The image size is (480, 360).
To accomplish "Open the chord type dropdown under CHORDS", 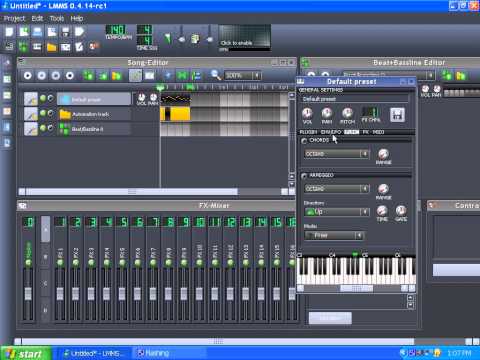I will 337,154.
